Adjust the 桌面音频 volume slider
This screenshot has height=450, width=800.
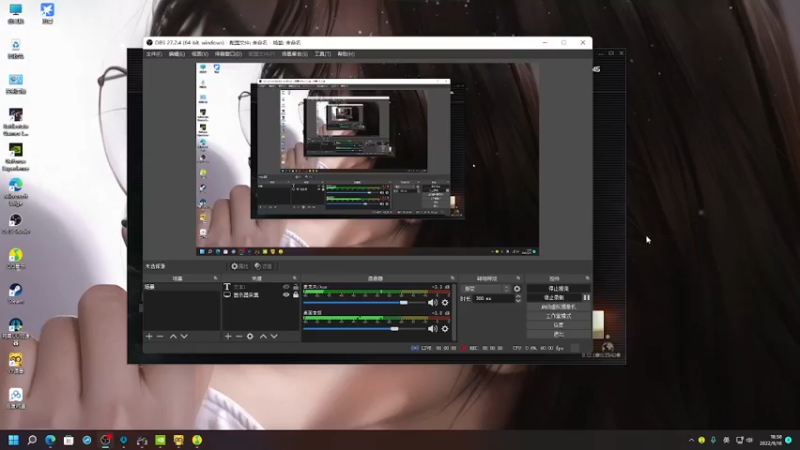click(x=364, y=329)
